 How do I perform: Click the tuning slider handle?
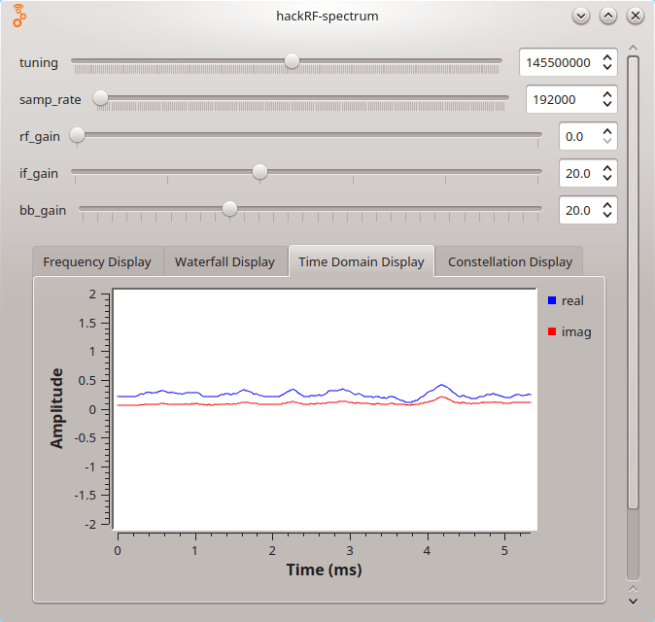pyautogui.click(x=291, y=61)
